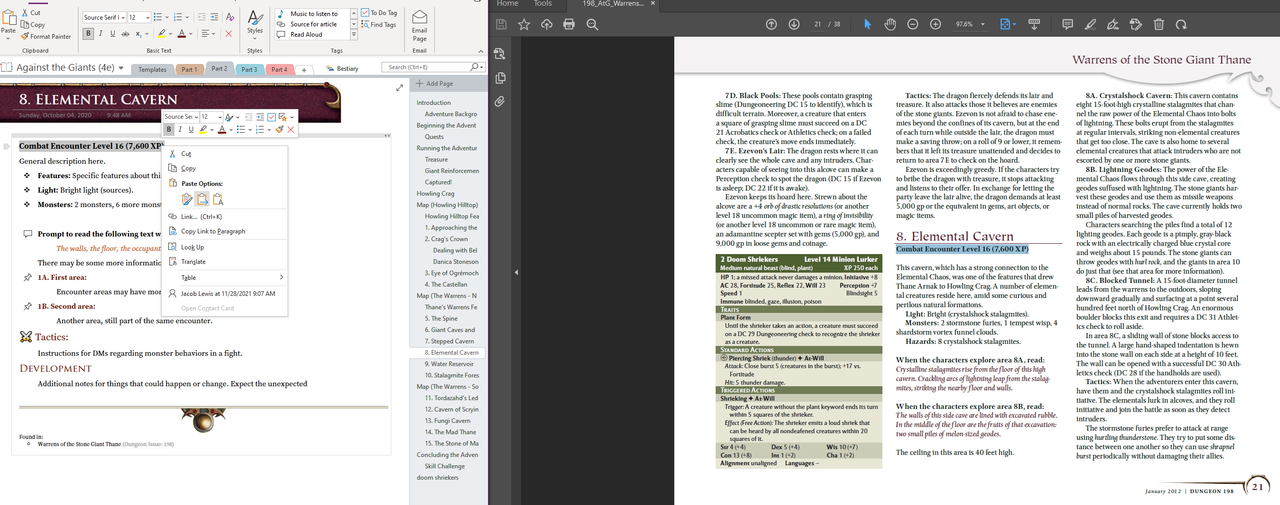Viewport: 1280px width, 505px height.
Task: Go to previous page in Acrobat
Action: click(771, 24)
